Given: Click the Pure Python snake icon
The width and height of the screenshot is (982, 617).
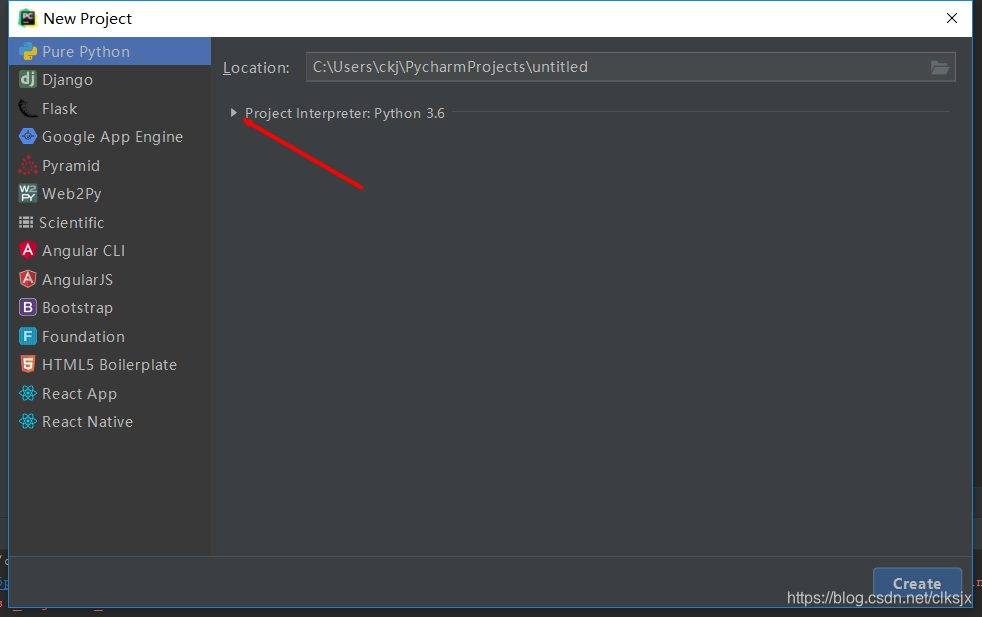Looking at the screenshot, I should tap(28, 51).
